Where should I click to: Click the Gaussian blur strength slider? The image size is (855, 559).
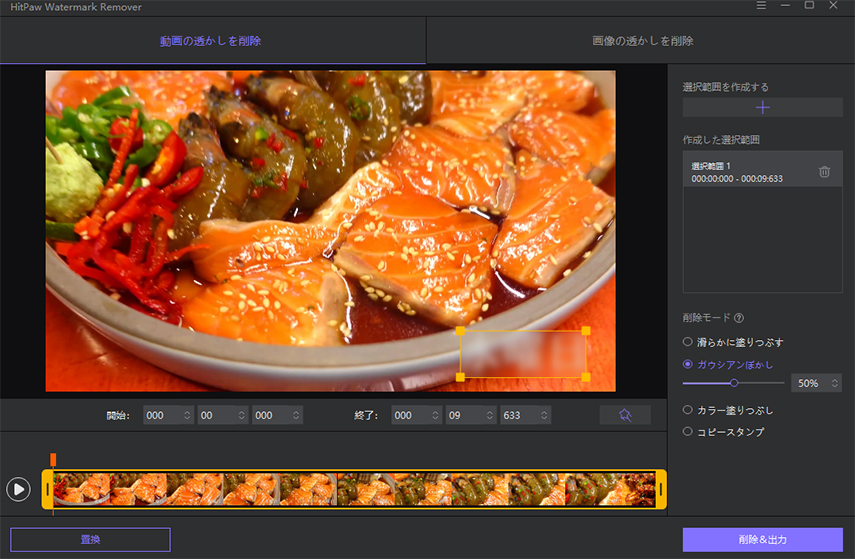coord(734,383)
